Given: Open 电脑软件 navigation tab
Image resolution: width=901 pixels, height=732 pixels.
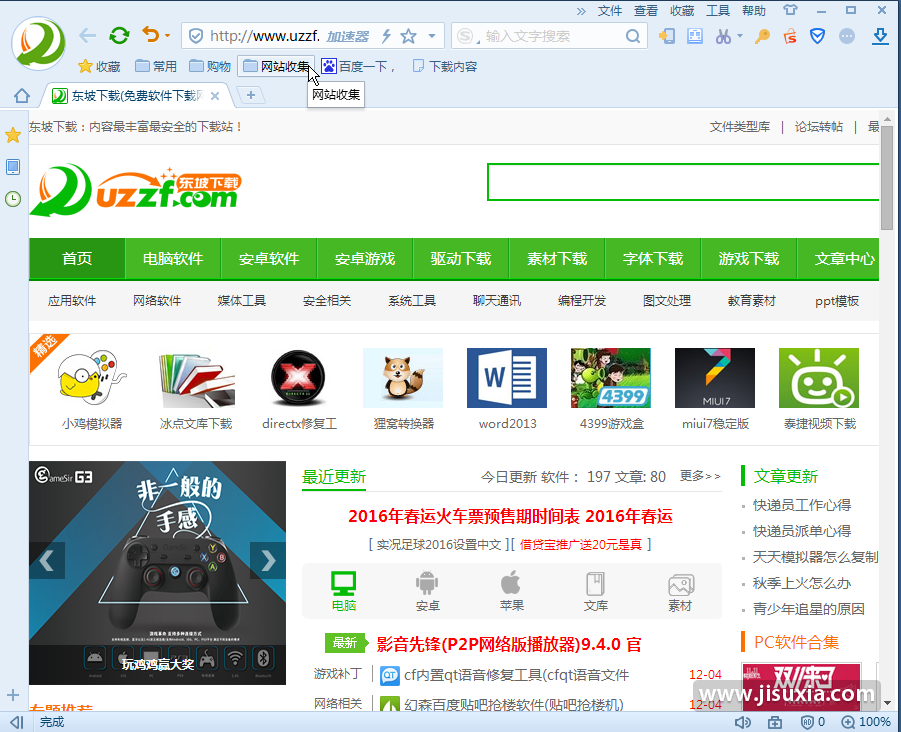Looking at the screenshot, I should click(x=173, y=259).
